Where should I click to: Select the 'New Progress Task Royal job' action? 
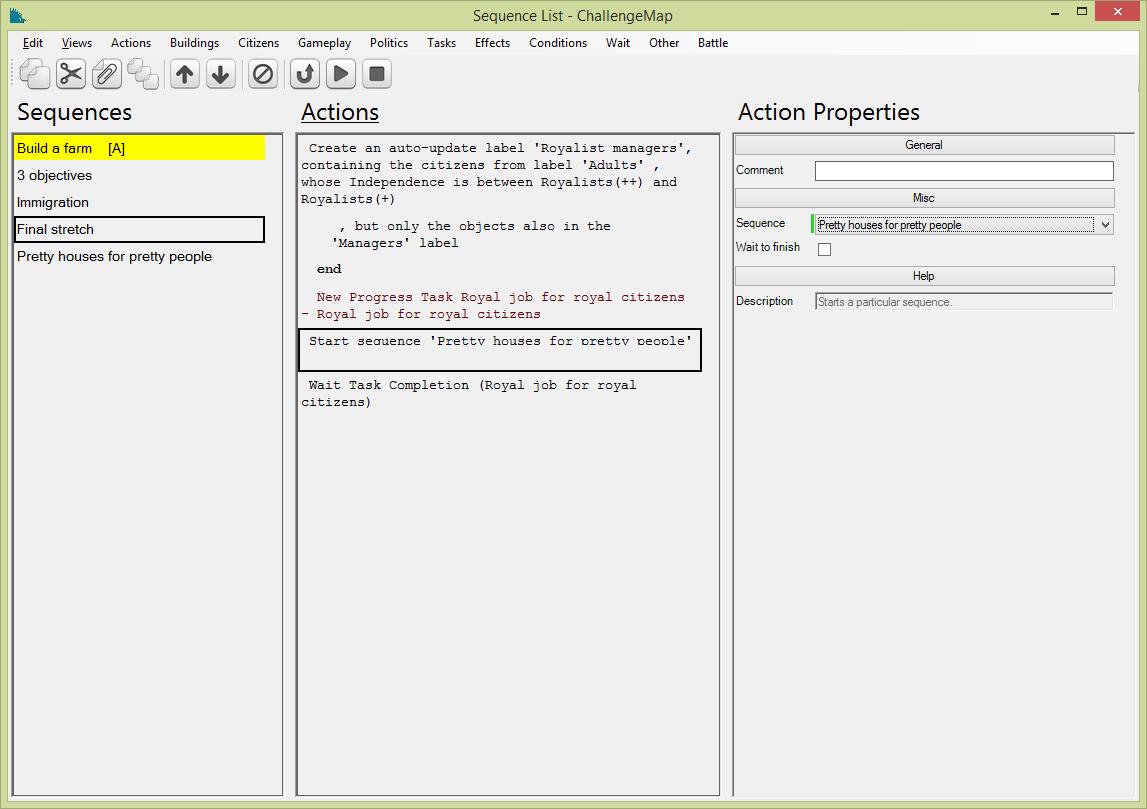pyautogui.click(x=500, y=306)
